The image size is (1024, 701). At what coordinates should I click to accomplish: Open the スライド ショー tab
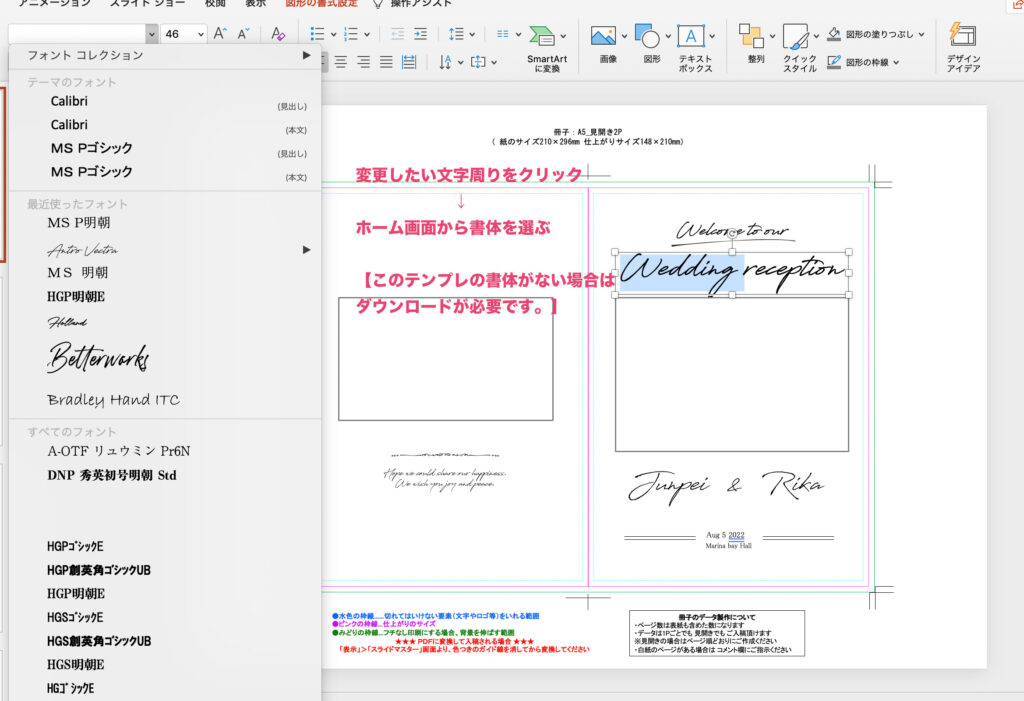click(142, 3)
